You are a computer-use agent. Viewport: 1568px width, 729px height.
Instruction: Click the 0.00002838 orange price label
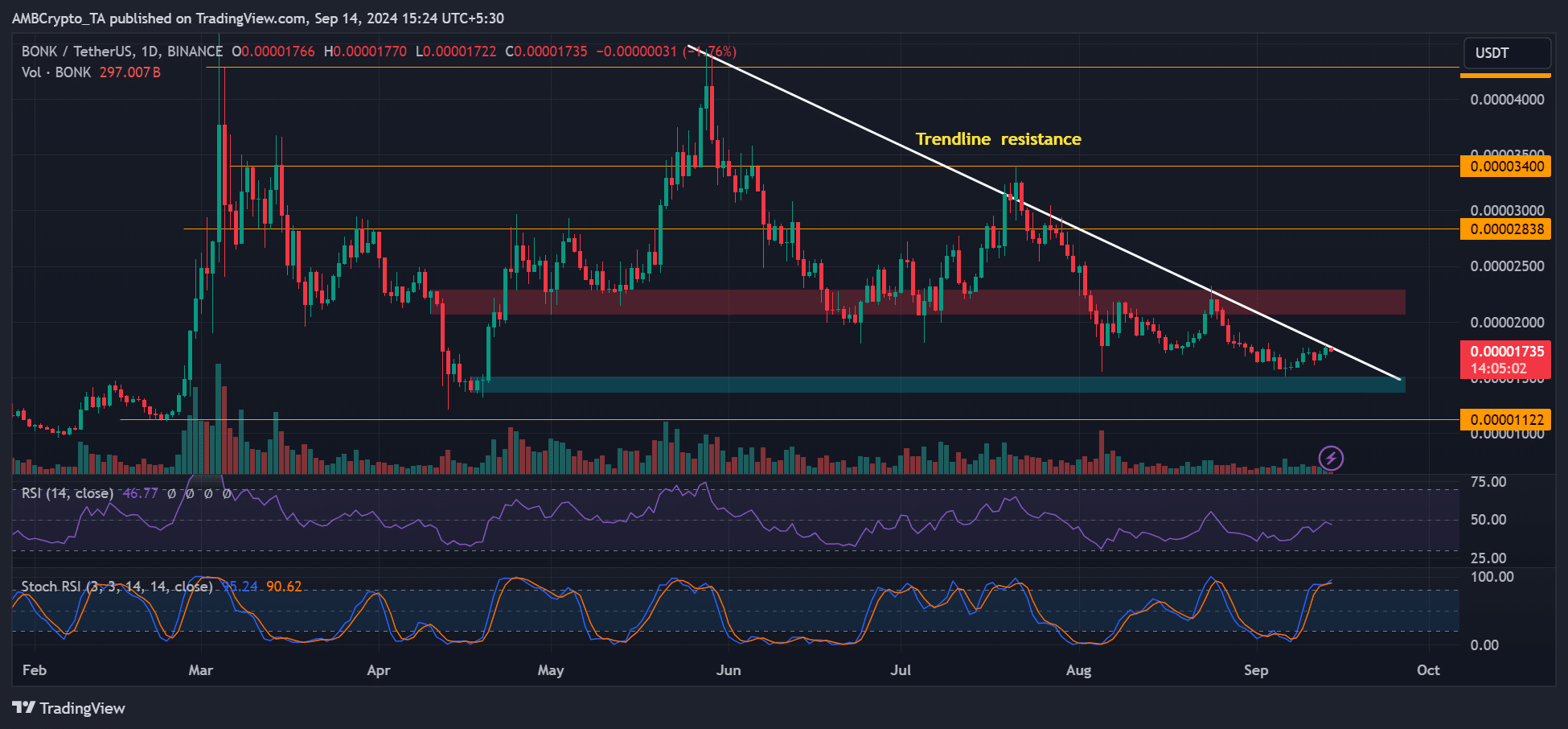[1505, 229]
